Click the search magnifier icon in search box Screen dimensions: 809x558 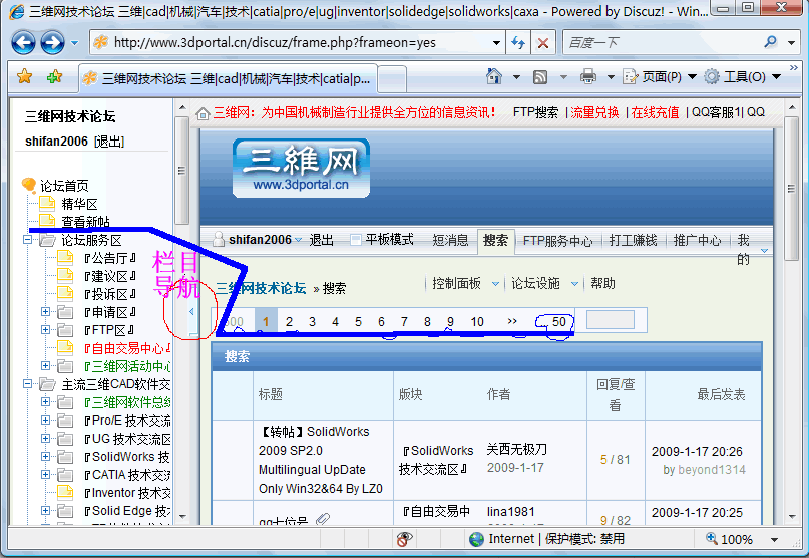771,42
